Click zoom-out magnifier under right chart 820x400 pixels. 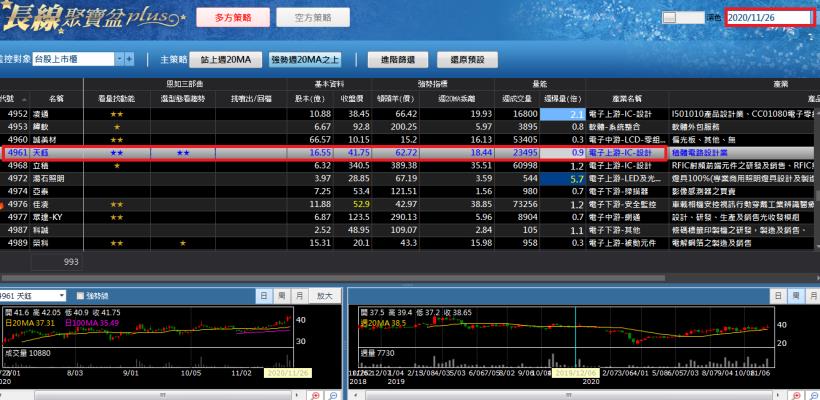813,396
